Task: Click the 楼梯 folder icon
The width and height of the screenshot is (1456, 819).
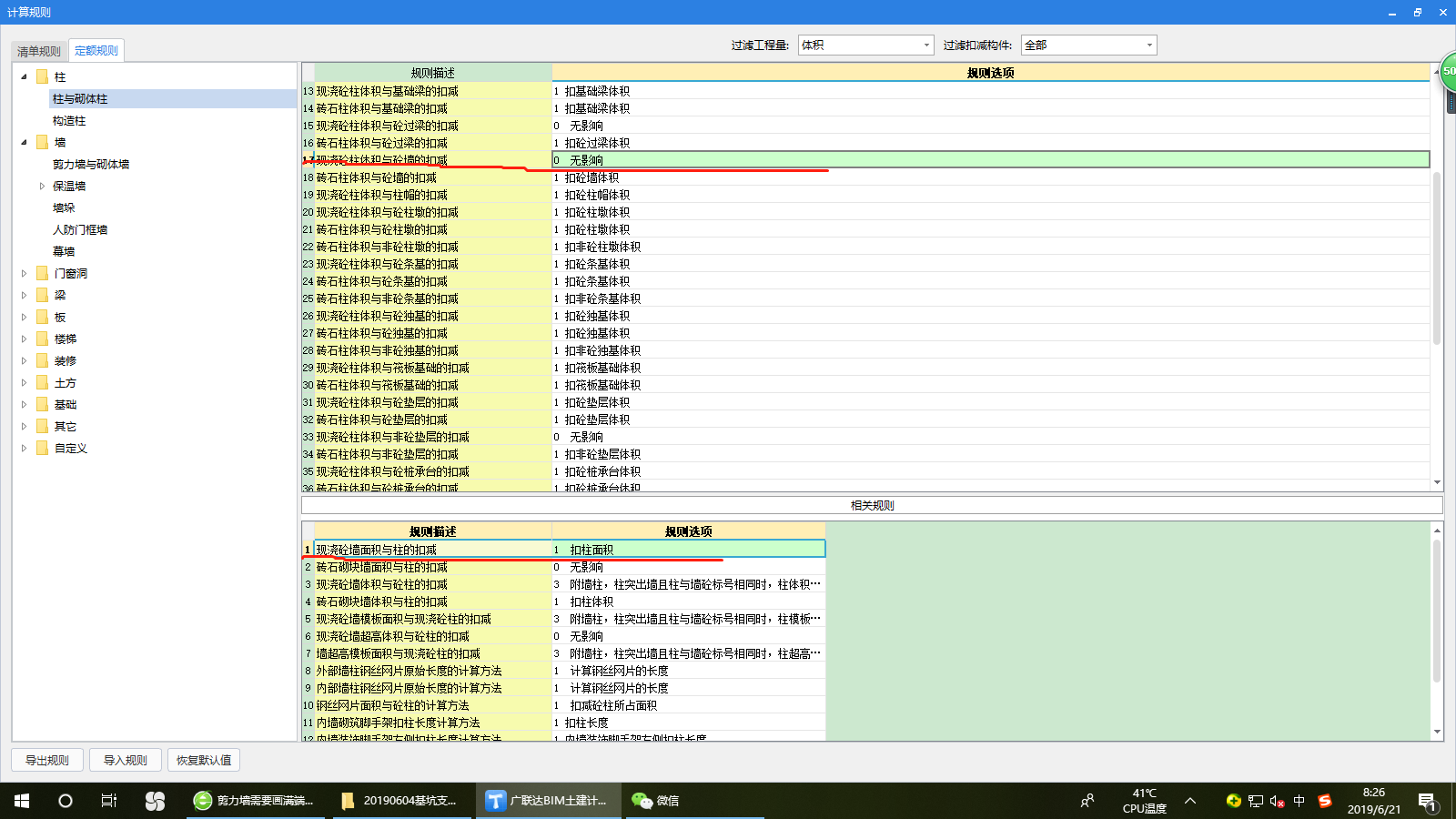Action: pyautogui.click(x=42, y=339)
